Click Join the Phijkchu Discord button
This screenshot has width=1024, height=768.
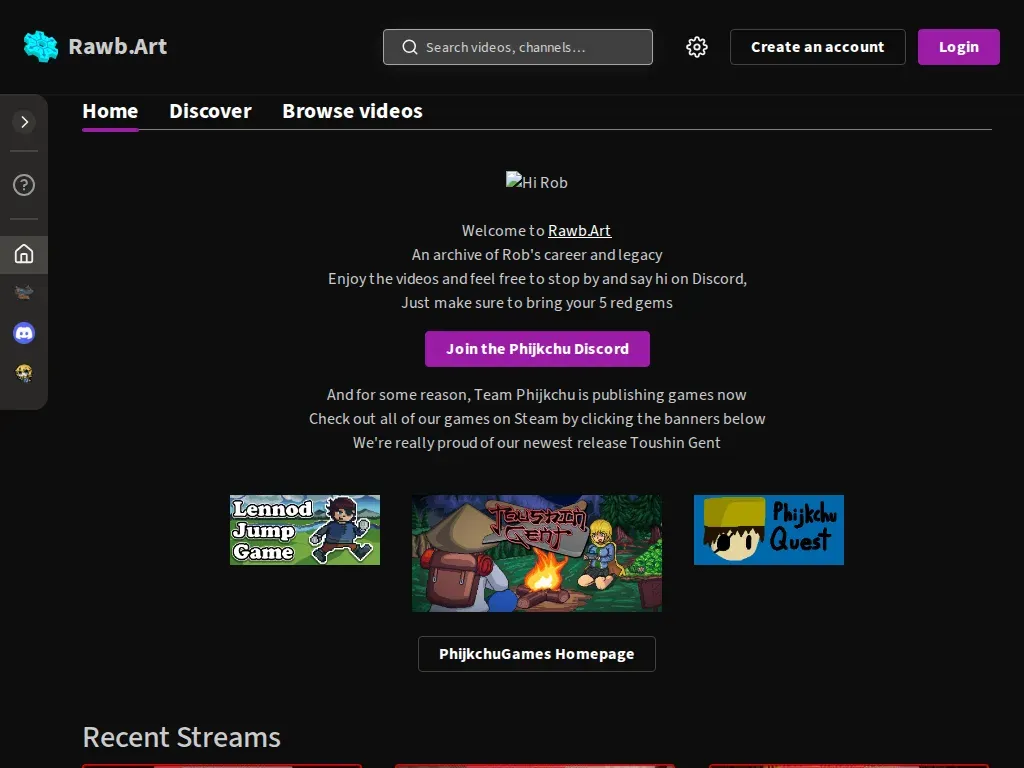coord(537,349)
